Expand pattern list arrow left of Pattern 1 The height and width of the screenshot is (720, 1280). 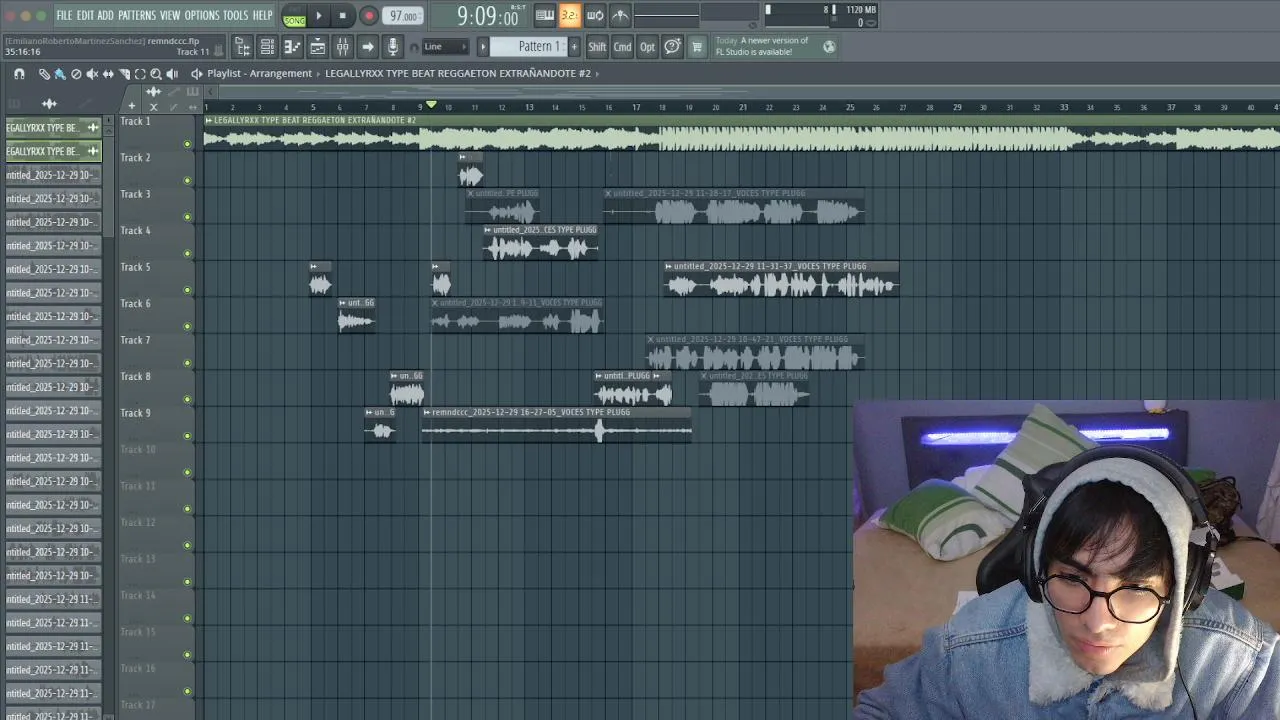[x=483, y=47]
